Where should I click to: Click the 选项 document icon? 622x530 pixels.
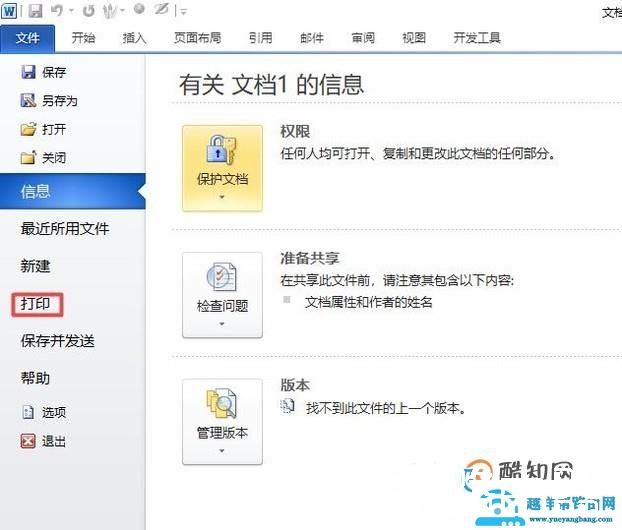[x=28, y=412]
